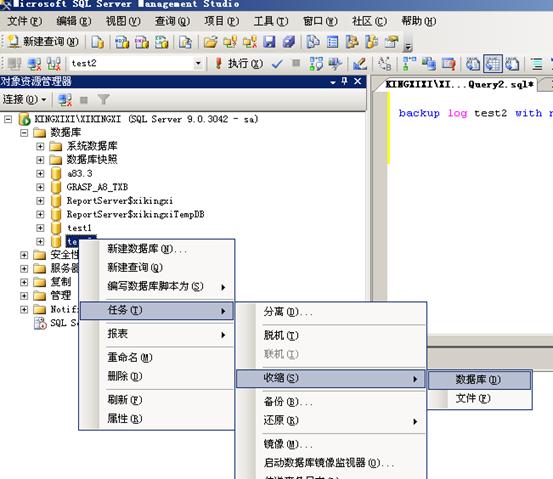Click the Save floppy disk icon
The height and width of the screenshot is (479, 553).
pos(269,42)
